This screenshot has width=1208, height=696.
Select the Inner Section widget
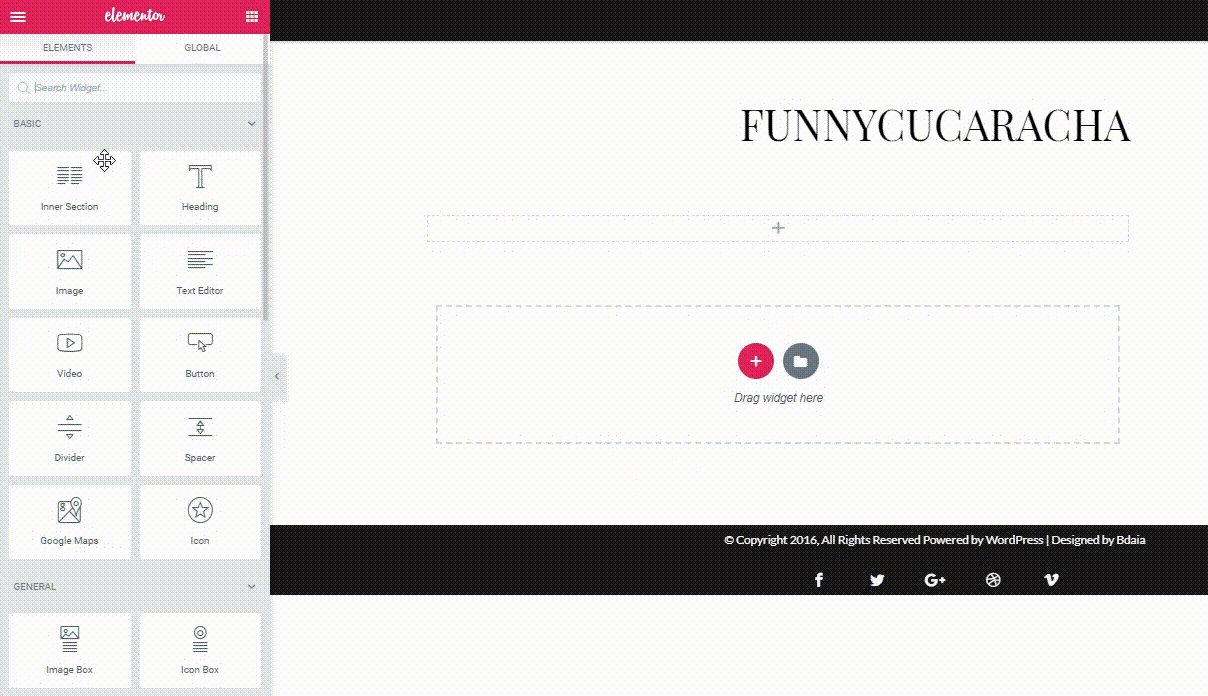click(70, 188)
